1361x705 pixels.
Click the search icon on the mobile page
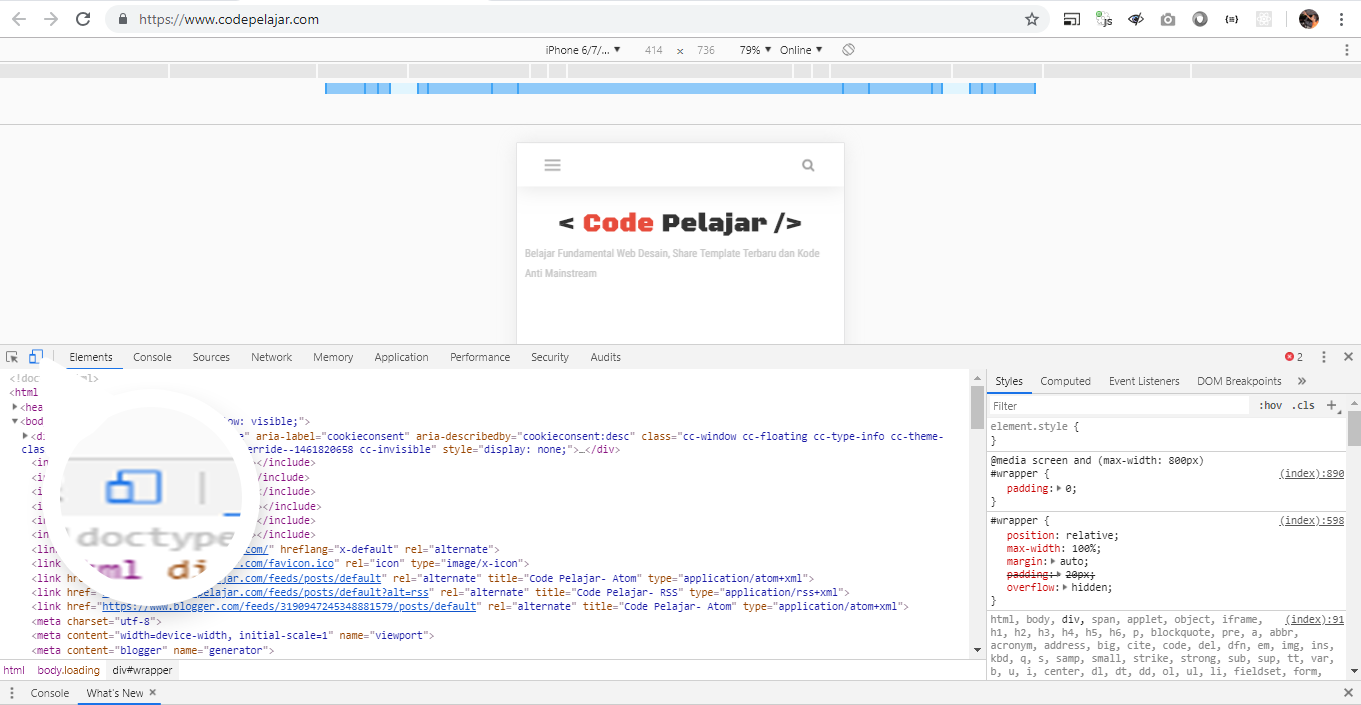click(808, 165)
